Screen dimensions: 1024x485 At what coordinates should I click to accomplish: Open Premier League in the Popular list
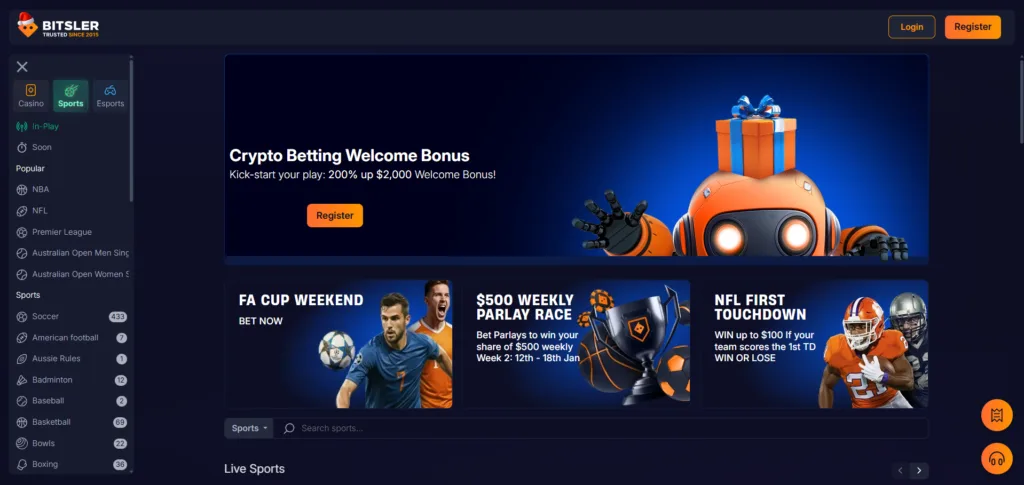click(x=62, y=232)
